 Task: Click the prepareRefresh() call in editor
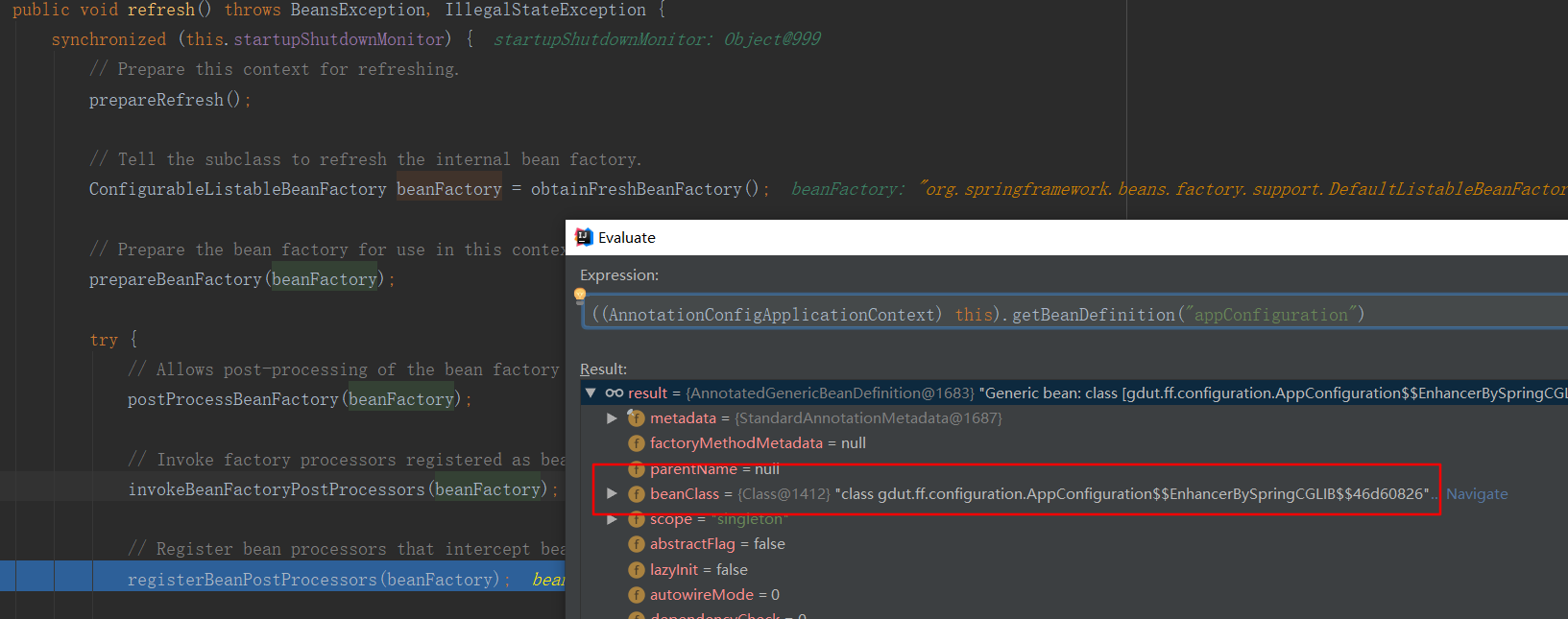[x=170, y=100]
